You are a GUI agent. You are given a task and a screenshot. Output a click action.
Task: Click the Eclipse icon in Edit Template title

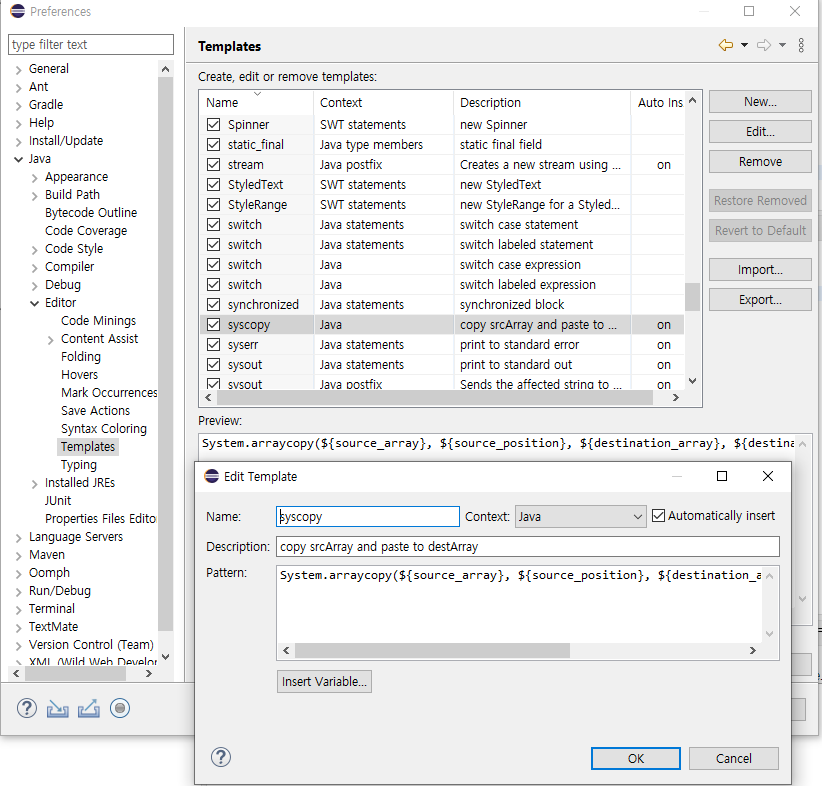click(x=212, y=476)
